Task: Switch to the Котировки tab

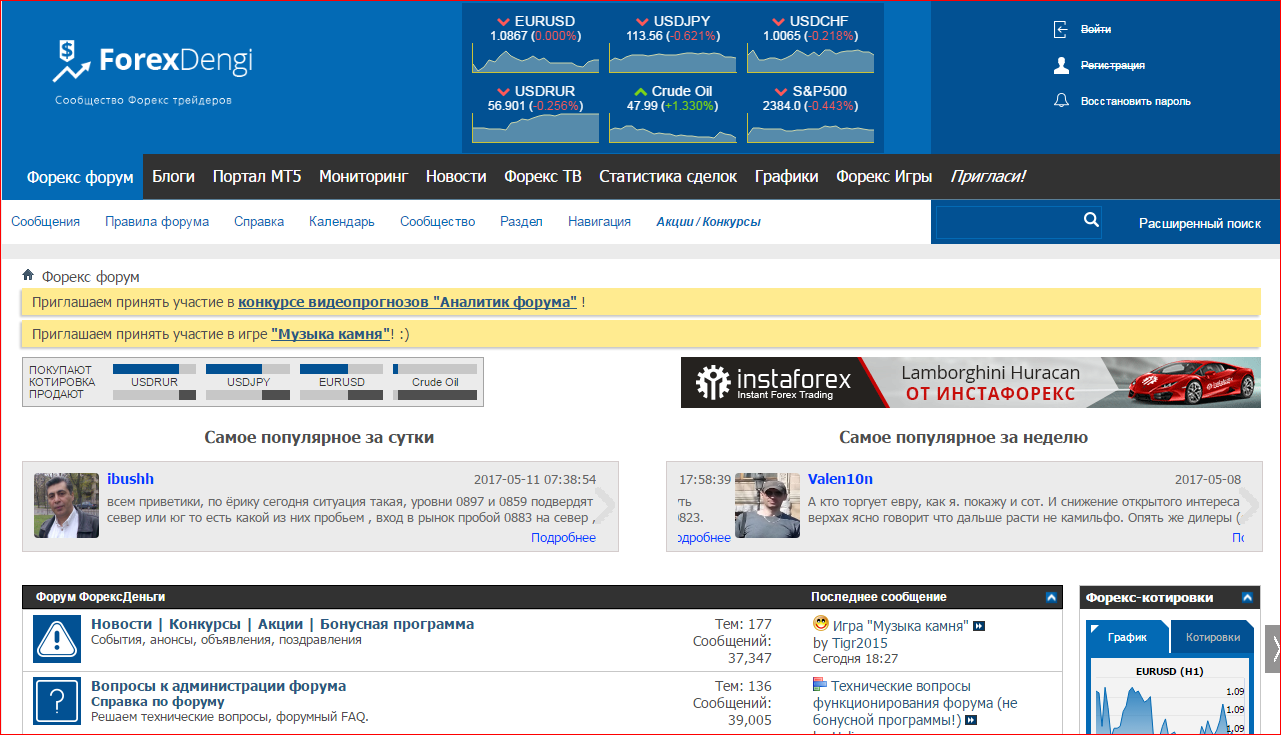Action: [x=1212, y=637]
